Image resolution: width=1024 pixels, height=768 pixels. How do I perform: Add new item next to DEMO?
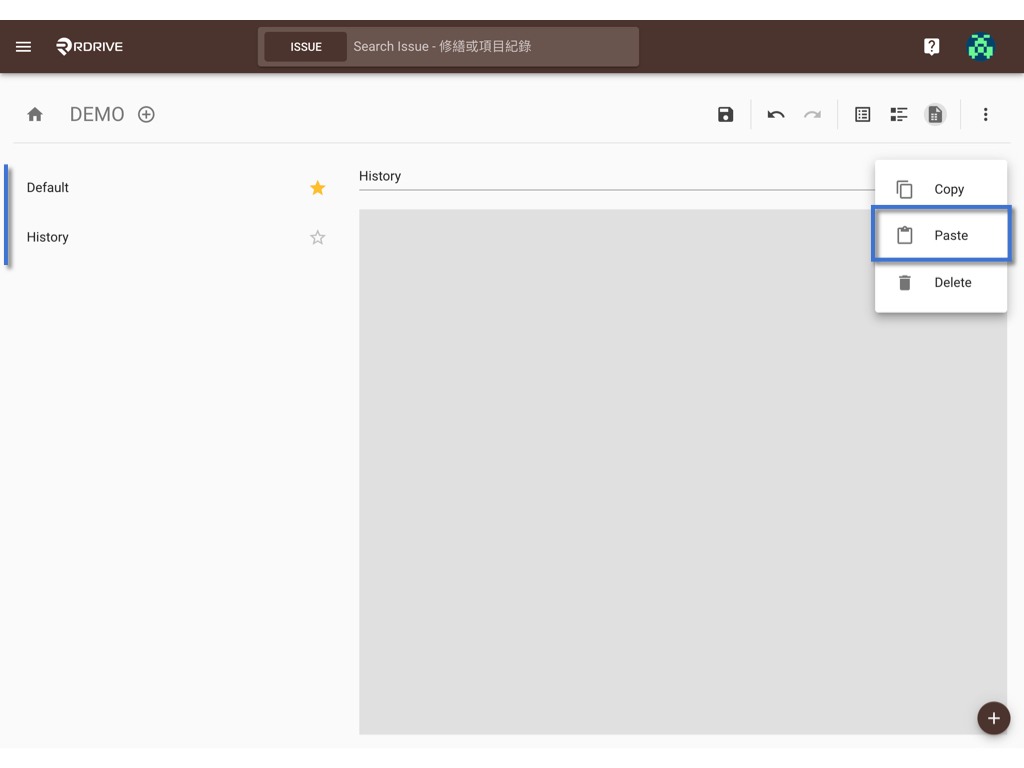(146, 114)
